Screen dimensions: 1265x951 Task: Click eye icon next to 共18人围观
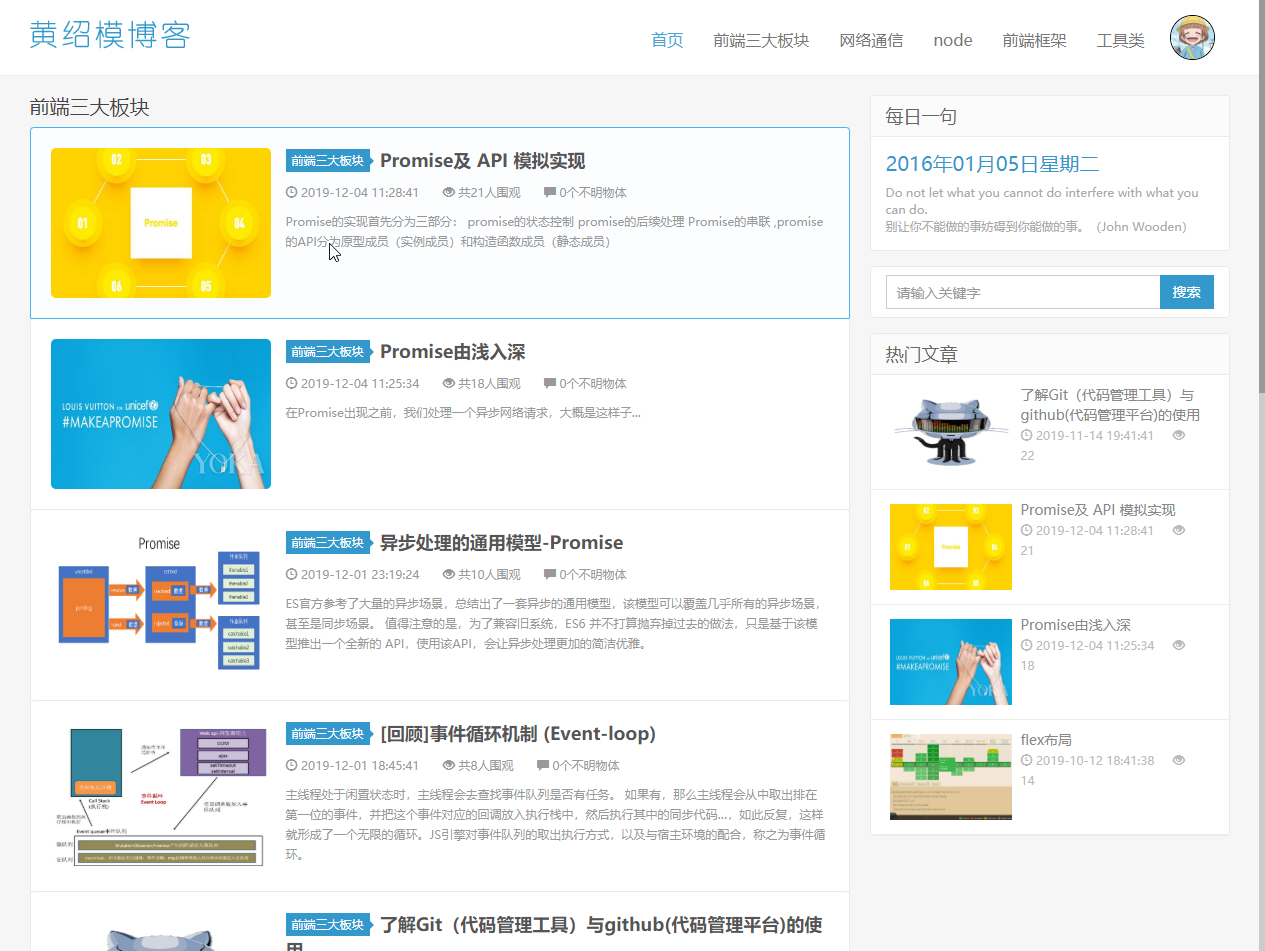pos(448,383)
